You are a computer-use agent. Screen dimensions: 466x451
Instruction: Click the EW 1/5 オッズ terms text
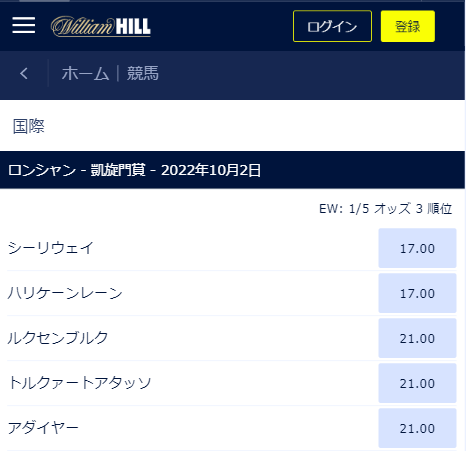386,209
